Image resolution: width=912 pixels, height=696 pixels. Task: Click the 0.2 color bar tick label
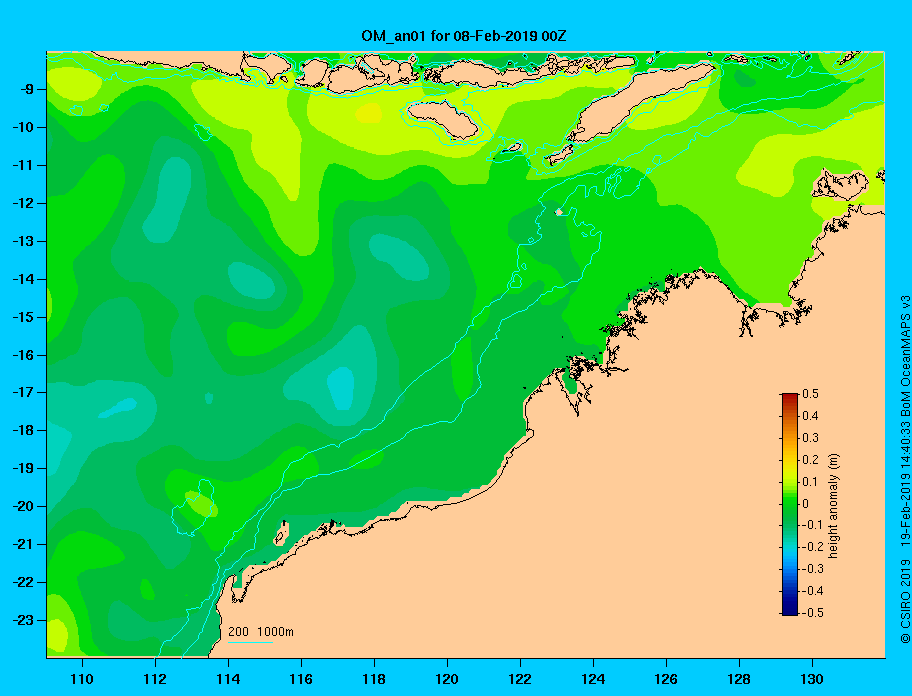[x=810, y=460]
